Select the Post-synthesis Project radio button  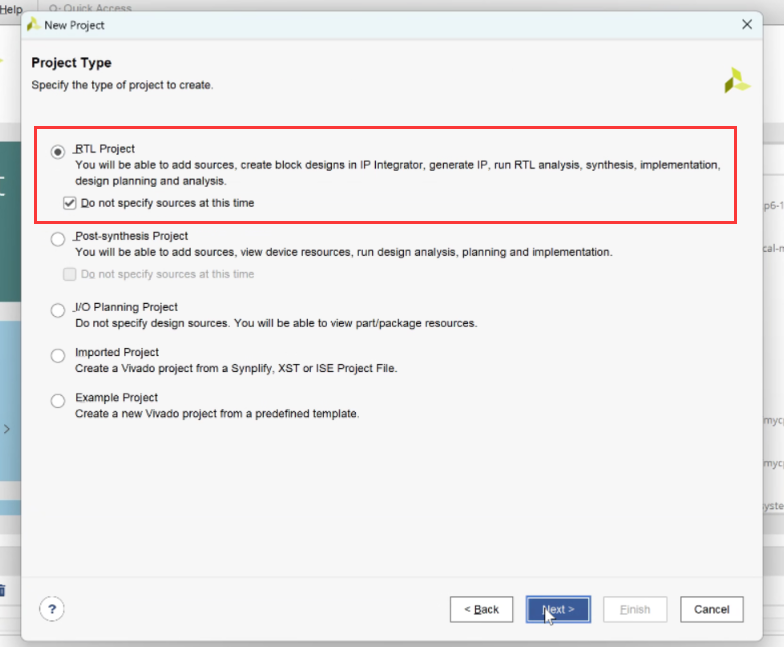pos(58,239)
